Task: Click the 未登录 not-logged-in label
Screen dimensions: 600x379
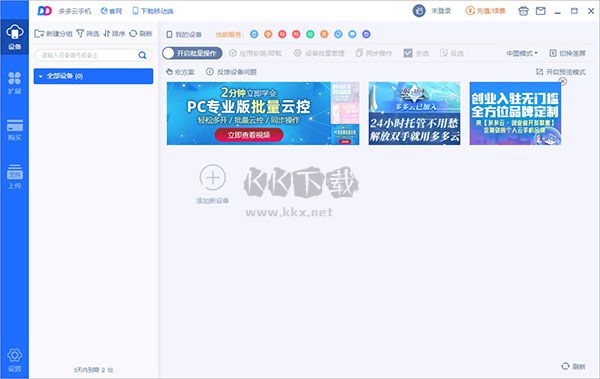Action: [x=441, y=11]
